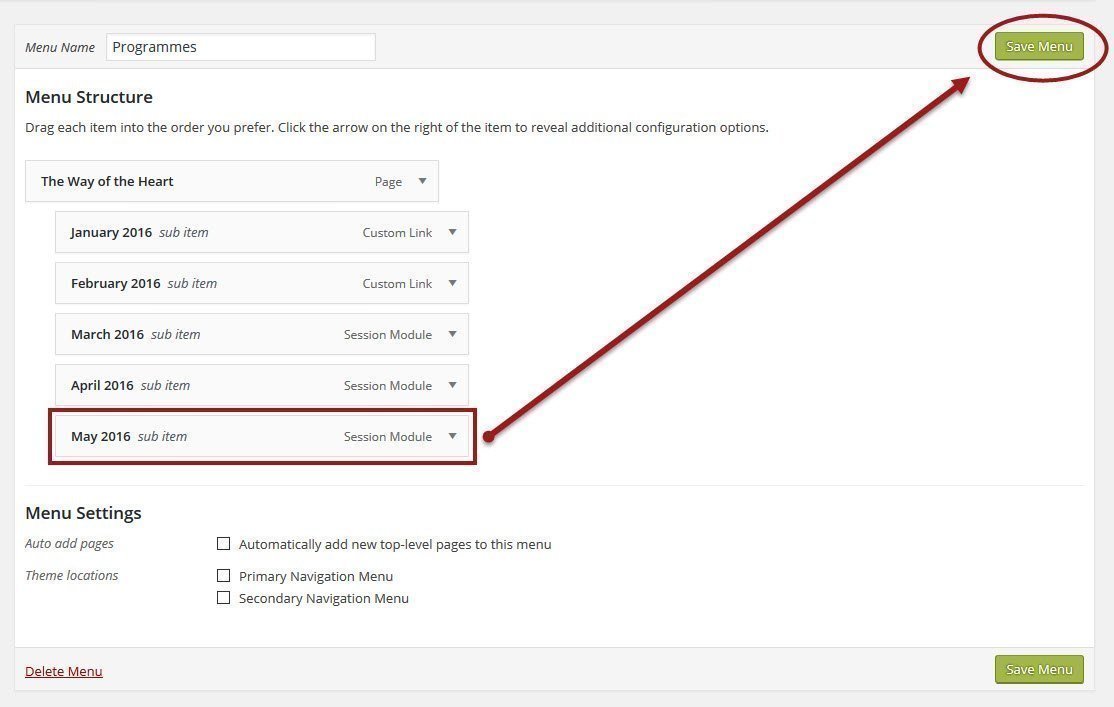1114x707 pixels.
Task: Check the Primary Navigation Menu location
Action: click(x=224, y=575)
